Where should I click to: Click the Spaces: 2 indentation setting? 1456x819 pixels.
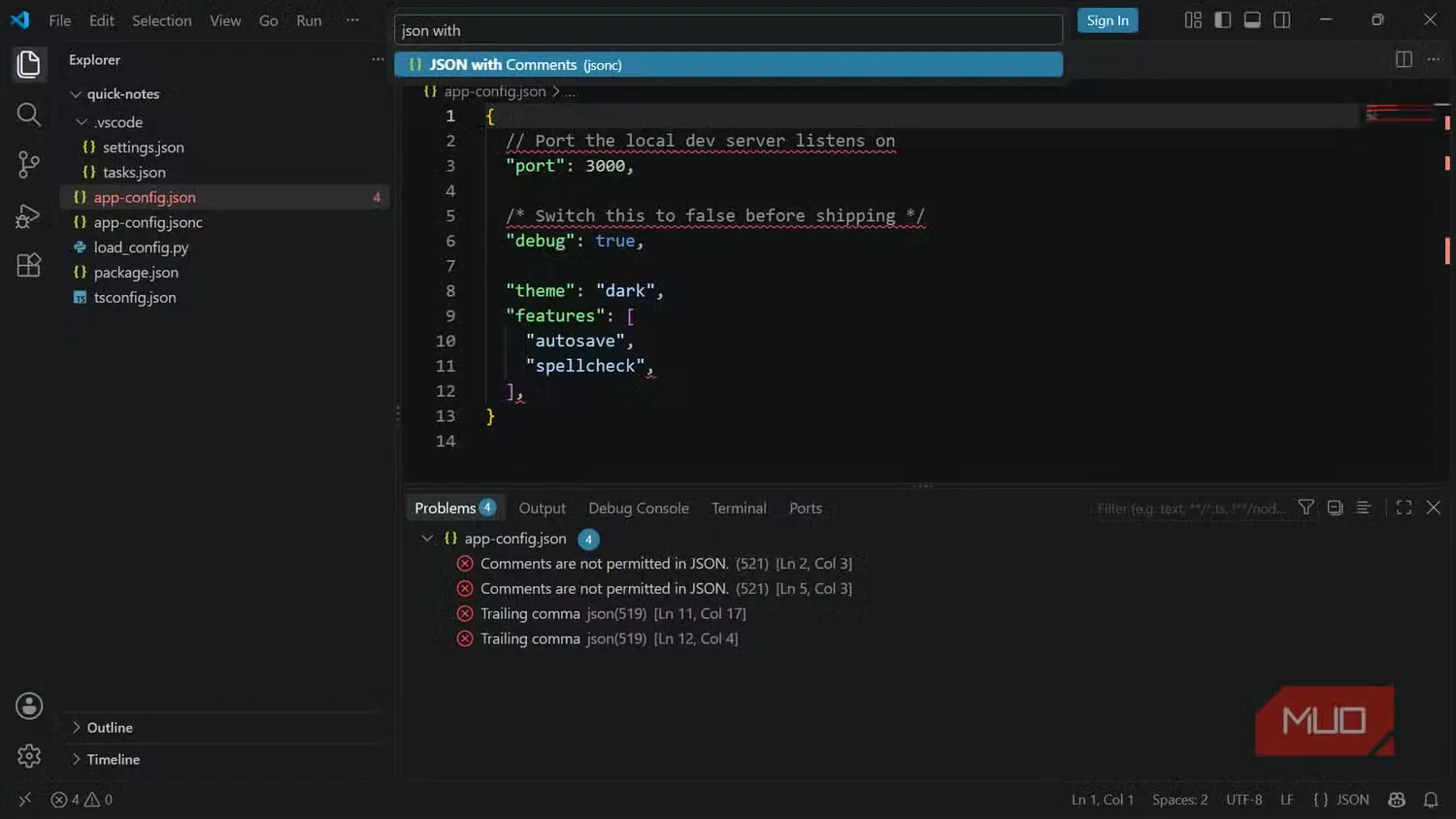point(1179,800)
